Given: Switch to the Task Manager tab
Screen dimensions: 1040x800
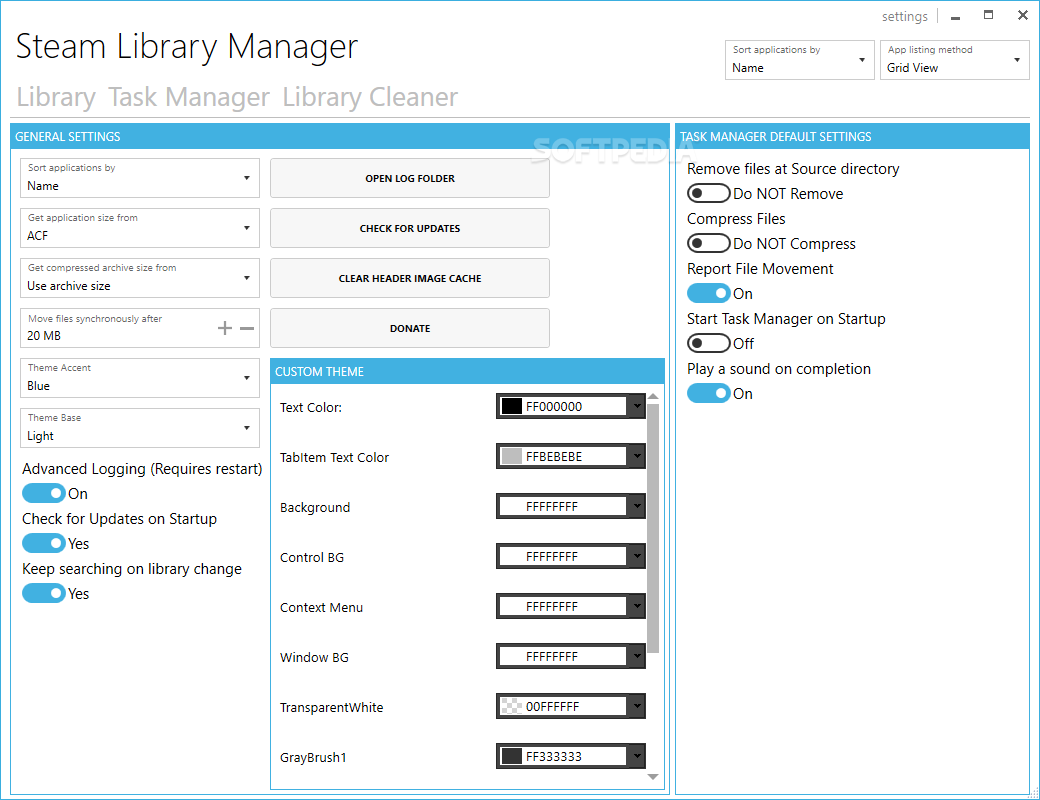Looking at the screenshot, I should click(x=189, y=98).
